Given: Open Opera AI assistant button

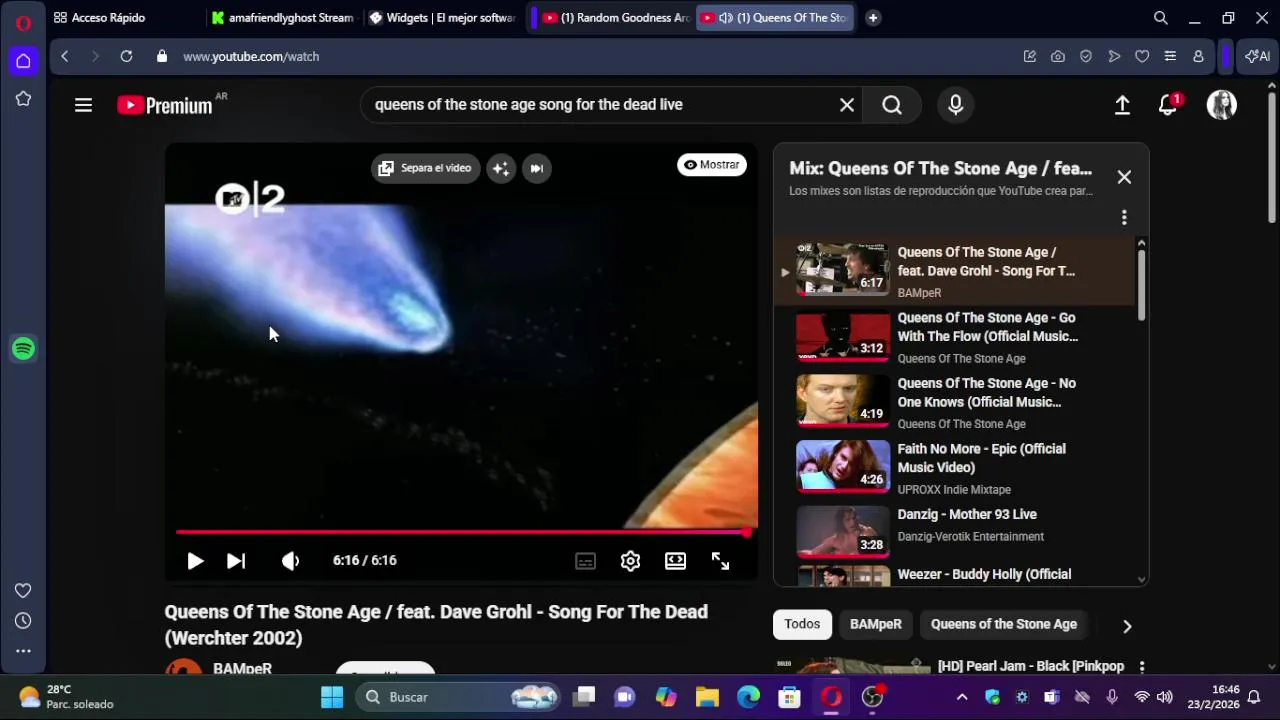Looking at the screenshot, I should pos(1257,57).
